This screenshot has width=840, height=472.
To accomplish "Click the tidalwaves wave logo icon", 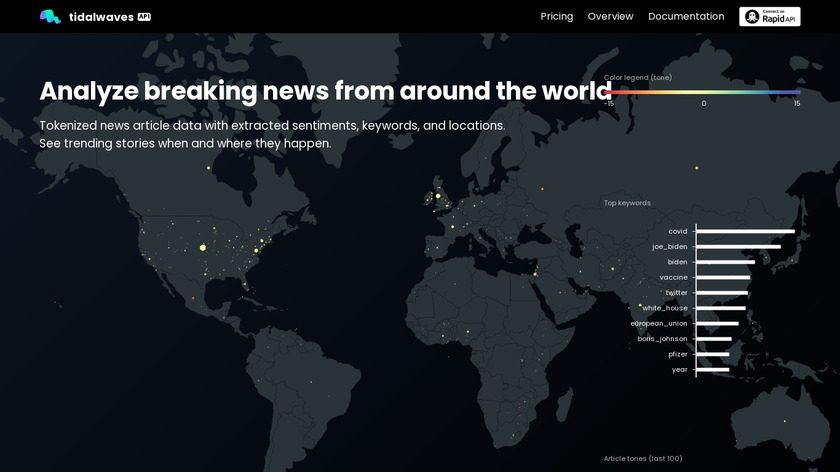I will tap(50, 17).
